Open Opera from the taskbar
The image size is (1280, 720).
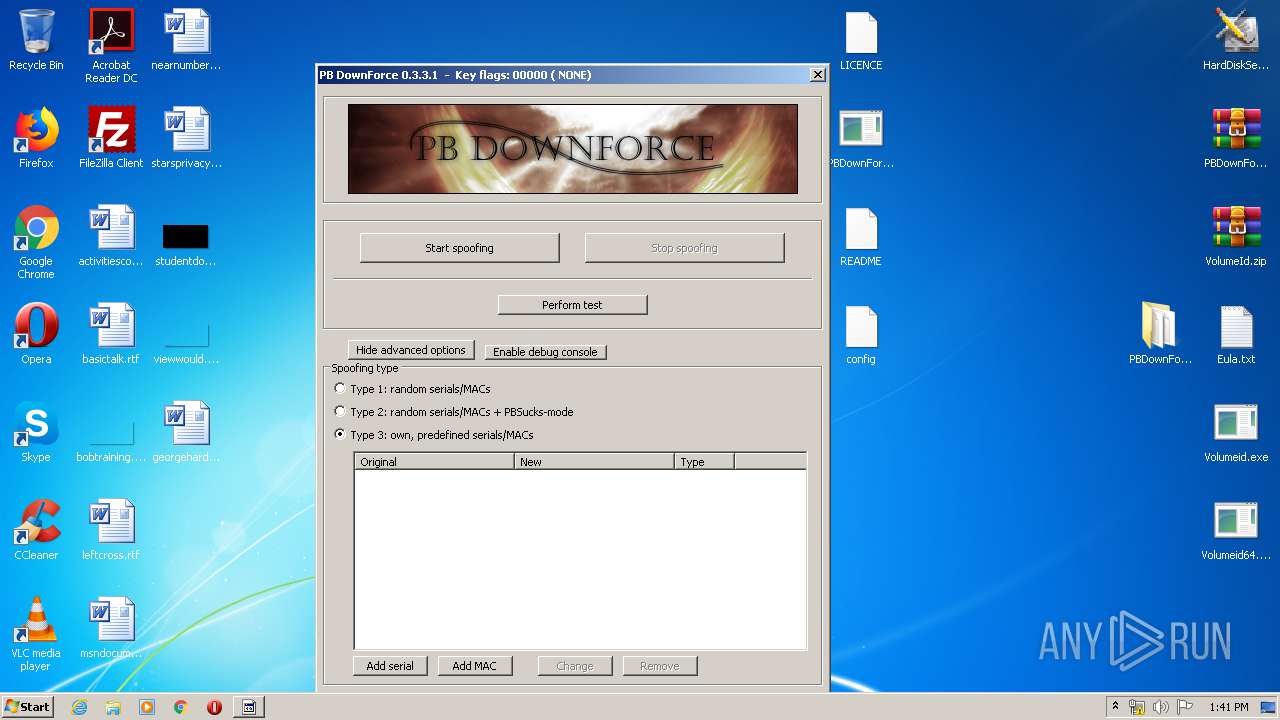click(214, 707)
